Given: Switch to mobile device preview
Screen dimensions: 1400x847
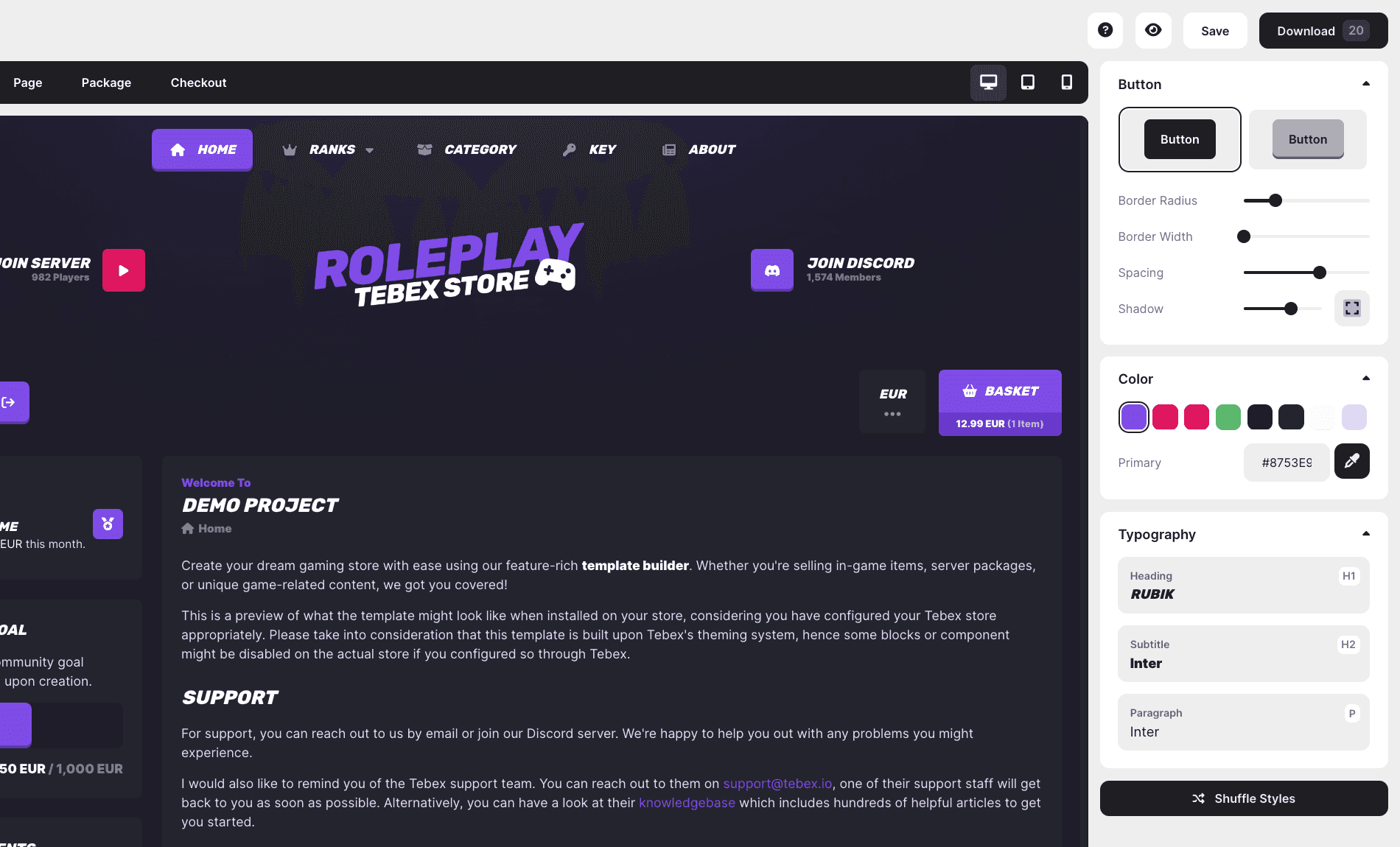Looking at the screenshot, I should 1066,82.
